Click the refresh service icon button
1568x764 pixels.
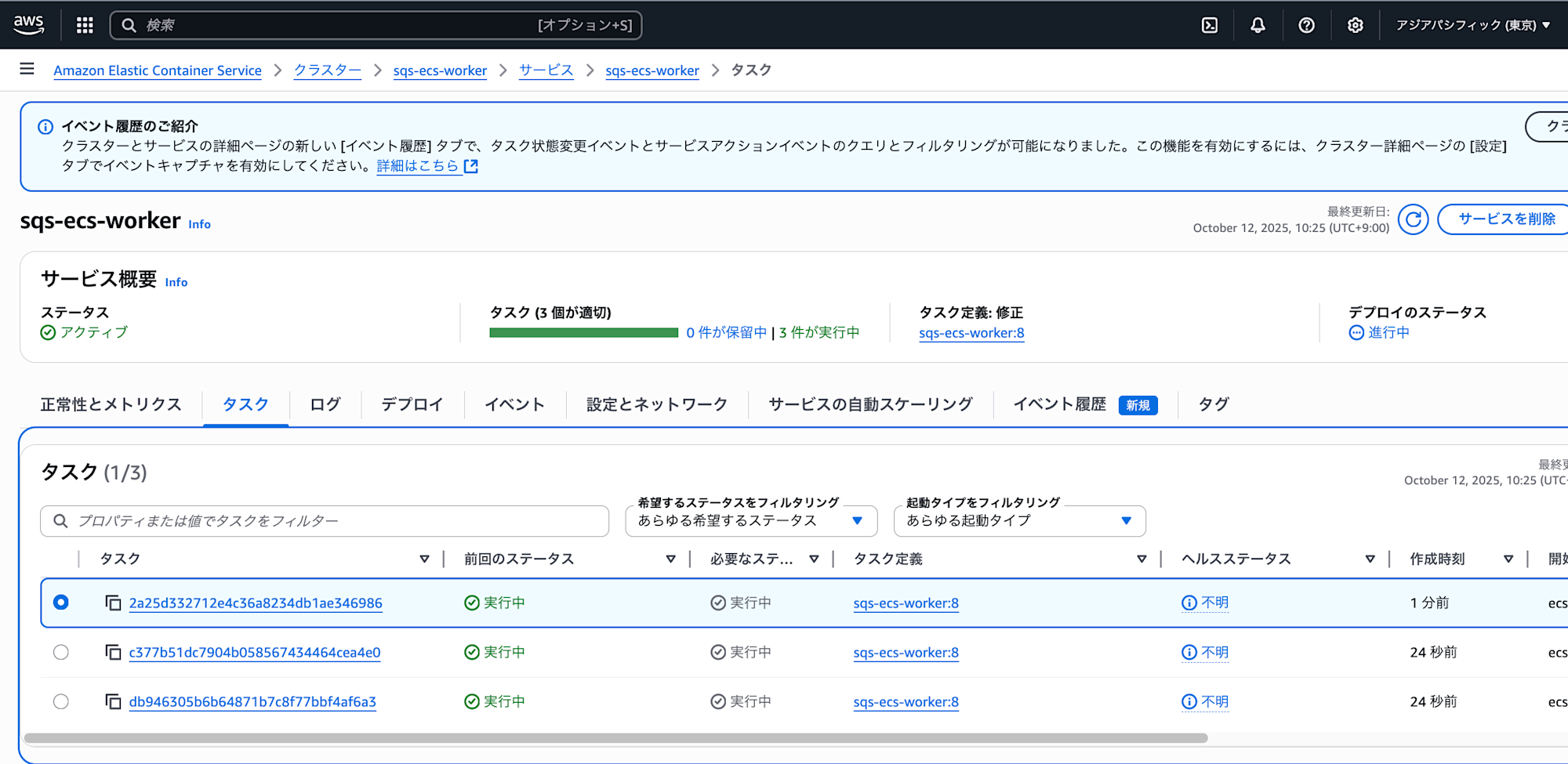[1413, 219]
